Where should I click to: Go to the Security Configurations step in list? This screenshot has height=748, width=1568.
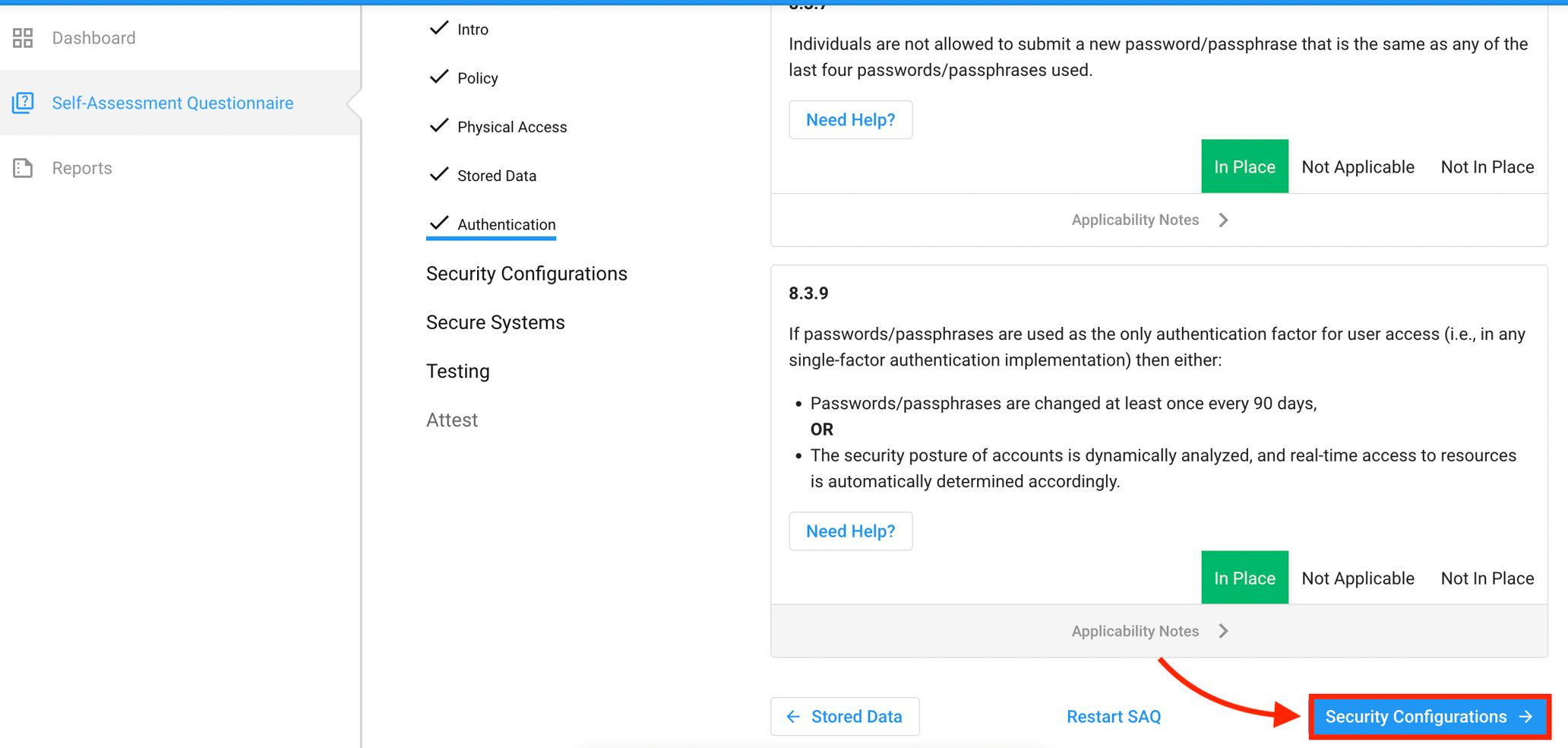(x=526, y=274)
